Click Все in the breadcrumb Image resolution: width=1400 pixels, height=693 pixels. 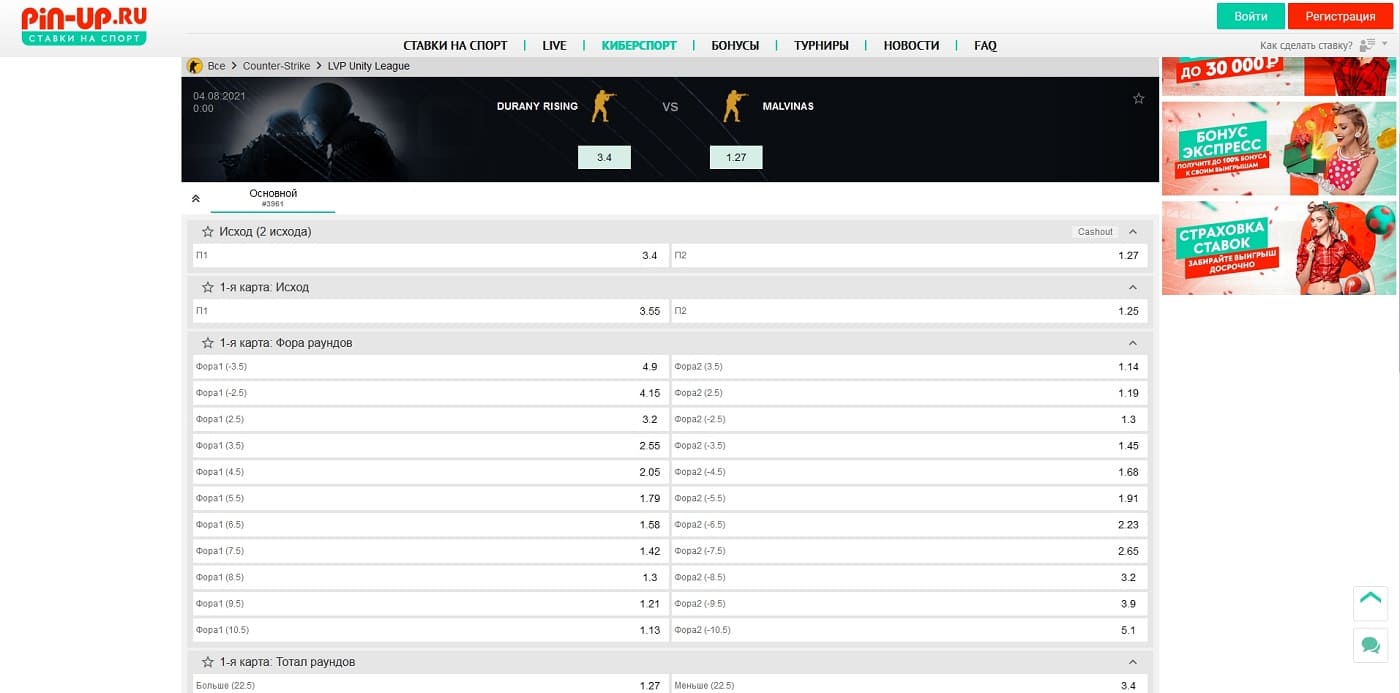pyautogui.click(x=216, y=66)
